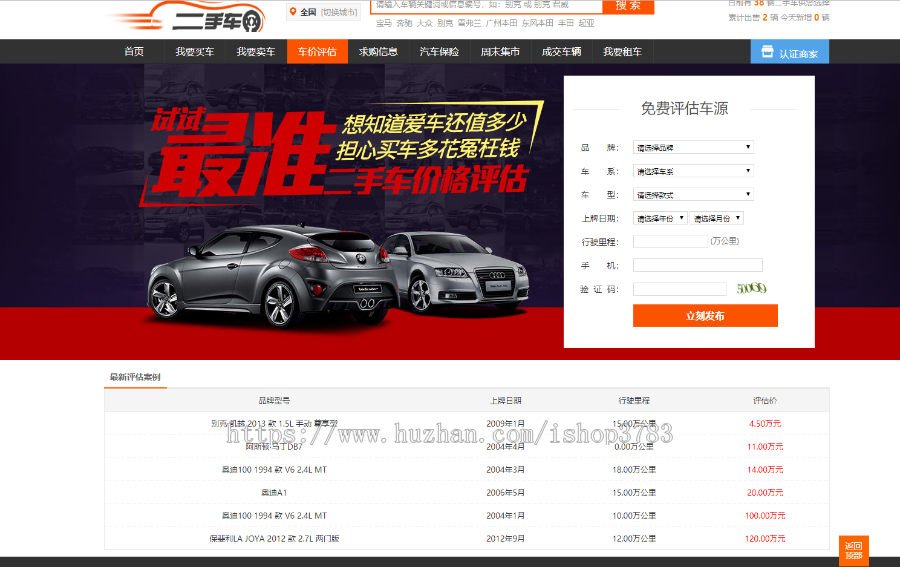900x567 pixels.
Task: Click the 起亚 hot keyword link
Action: 587,24
